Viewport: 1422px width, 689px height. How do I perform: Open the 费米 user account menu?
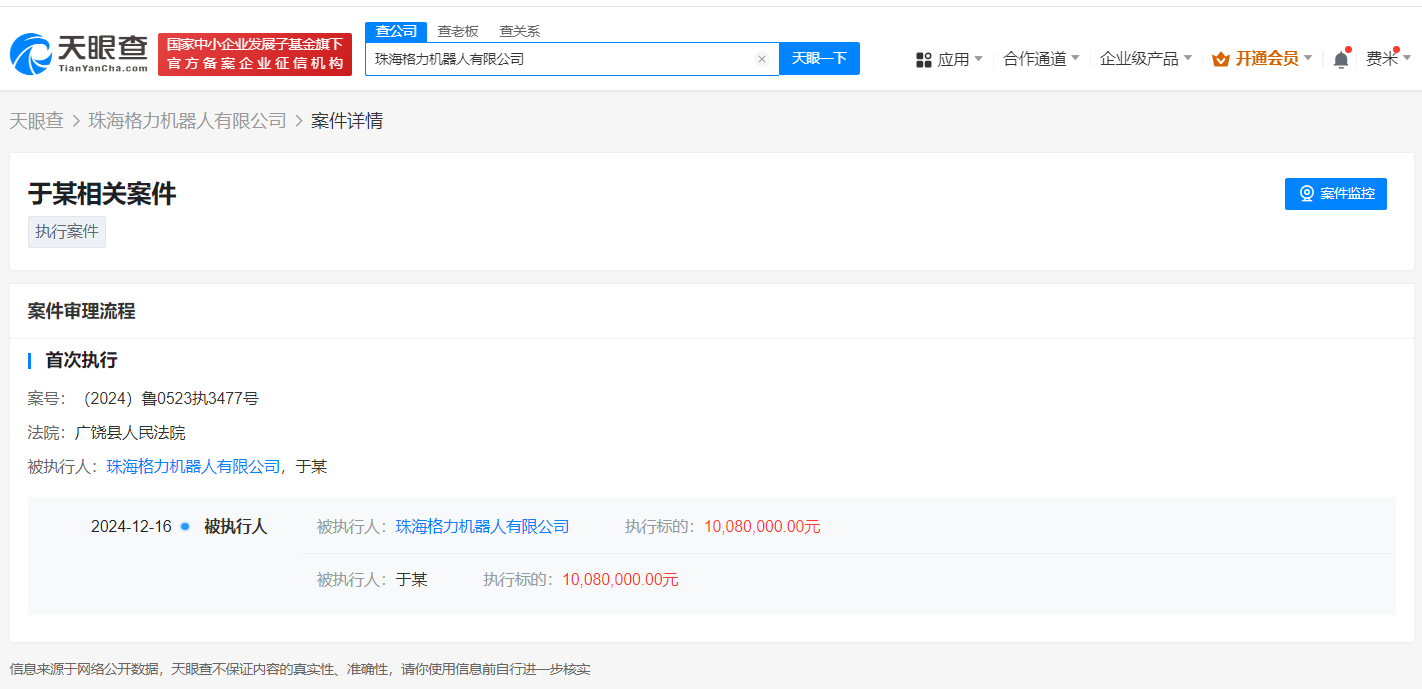(1388, 59)
